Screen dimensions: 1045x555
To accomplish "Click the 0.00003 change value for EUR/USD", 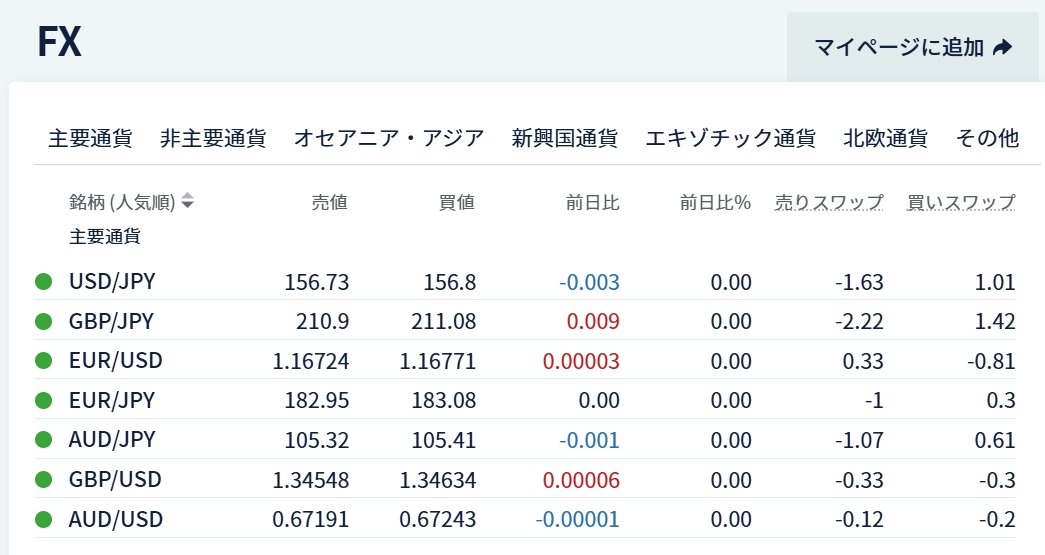I will (x=581, y=362).
